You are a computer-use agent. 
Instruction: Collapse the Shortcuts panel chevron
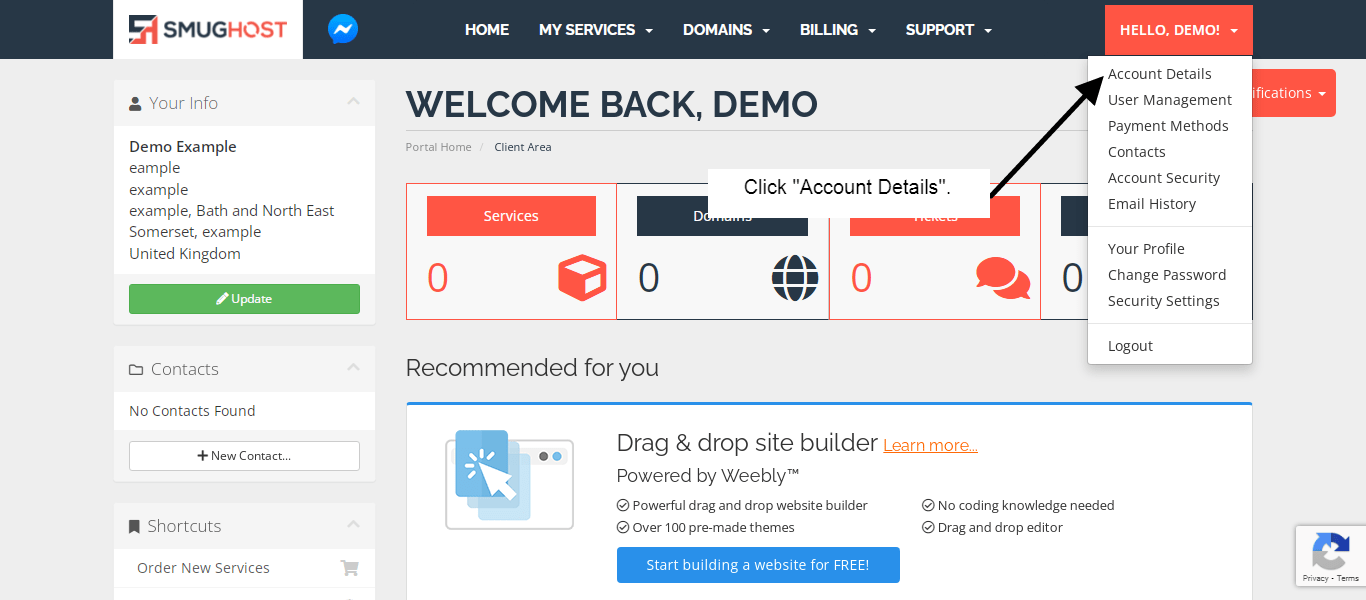click(x=353, y=525)
